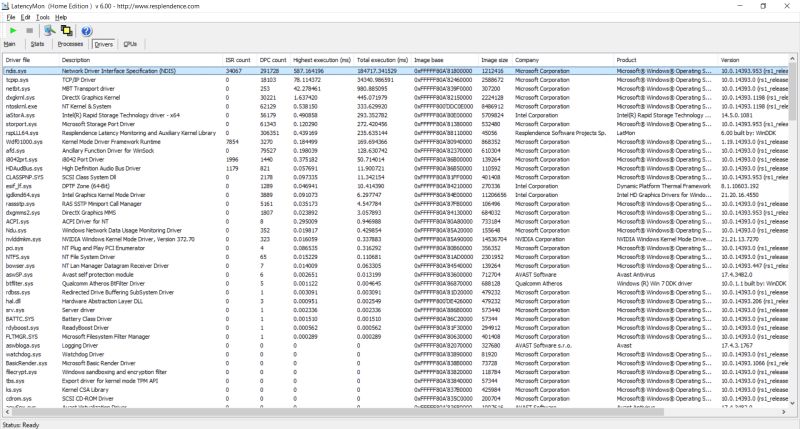The width and height of the screenshot is (800, 429).
Task: Select the aswSP.sys driver row
Action: (396, 275)
